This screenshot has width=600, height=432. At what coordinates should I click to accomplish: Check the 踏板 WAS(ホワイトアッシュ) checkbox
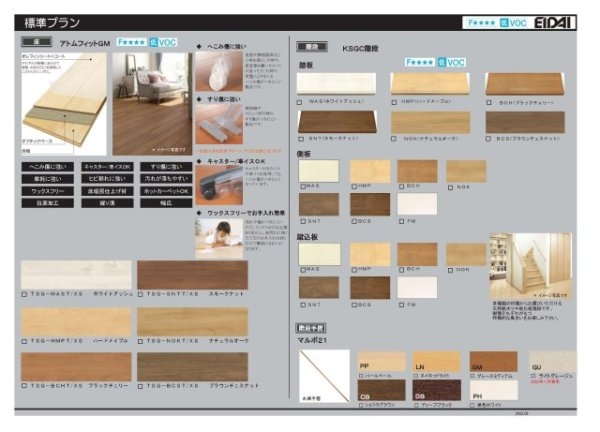(x=300, y=102)
